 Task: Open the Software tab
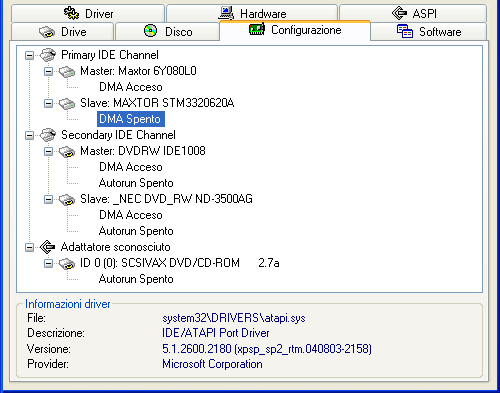[429, 32]
